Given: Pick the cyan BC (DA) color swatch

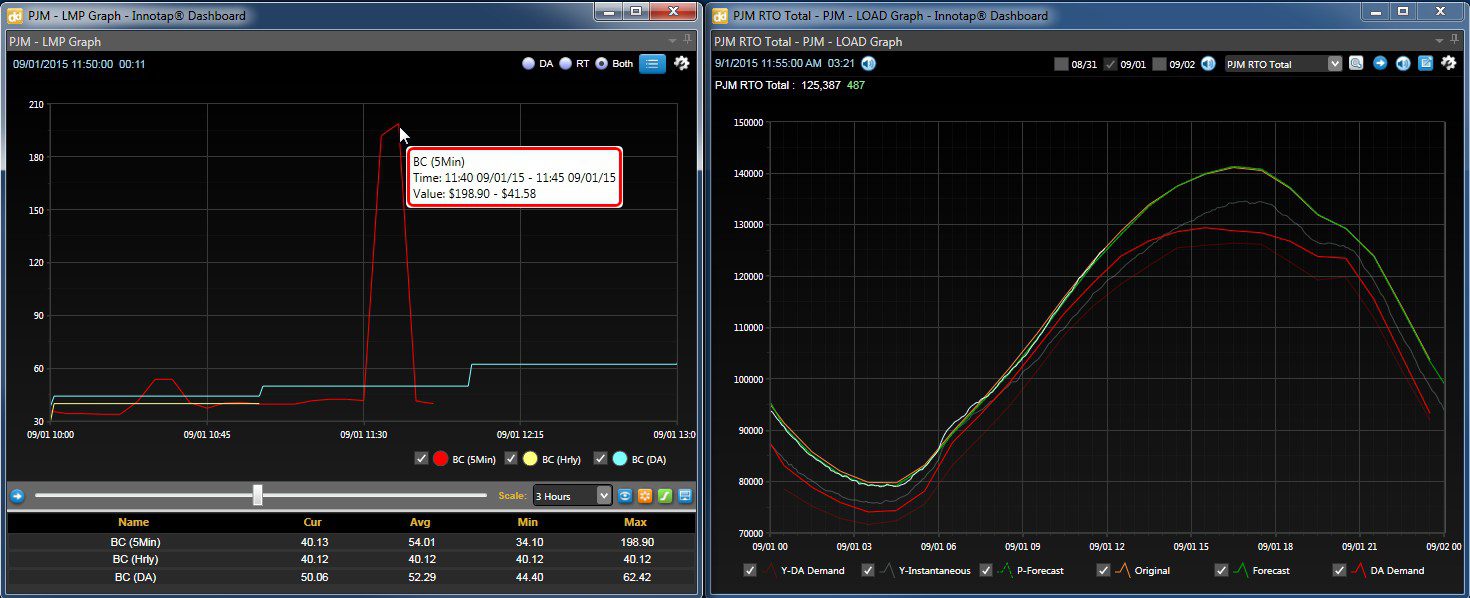Looking at the screenshot, I should [x=620, y=459].
